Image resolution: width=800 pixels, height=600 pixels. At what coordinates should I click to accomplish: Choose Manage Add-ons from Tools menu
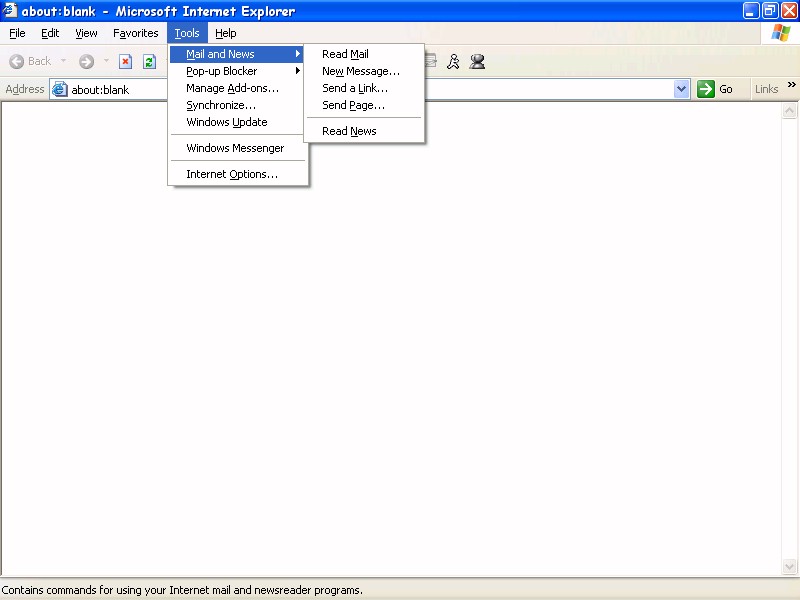(x=237, y=88)
